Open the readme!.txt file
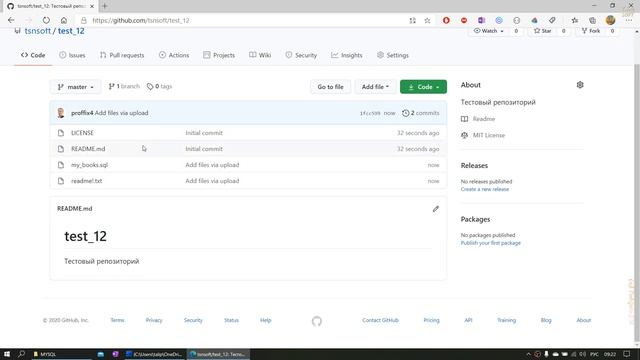The width and height of the screenshot is (640, 360). pos(87,181)
